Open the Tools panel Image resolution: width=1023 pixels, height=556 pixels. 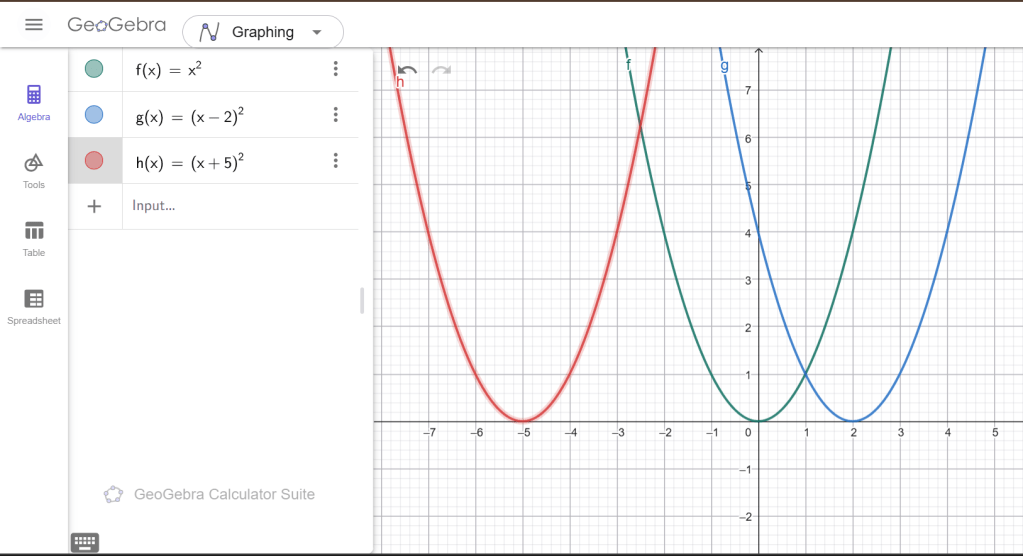tap(34, 170)
